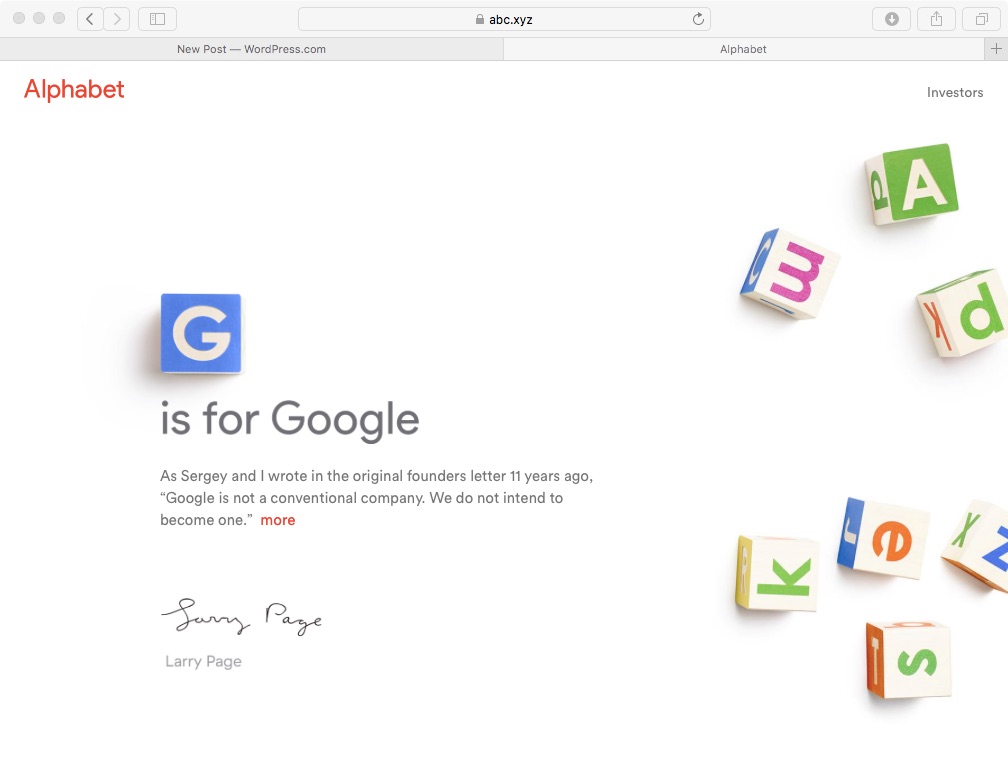The width and height of the screenshot is (1008, 778).
Task: Add a new tab with plus button
Action: 996,49
